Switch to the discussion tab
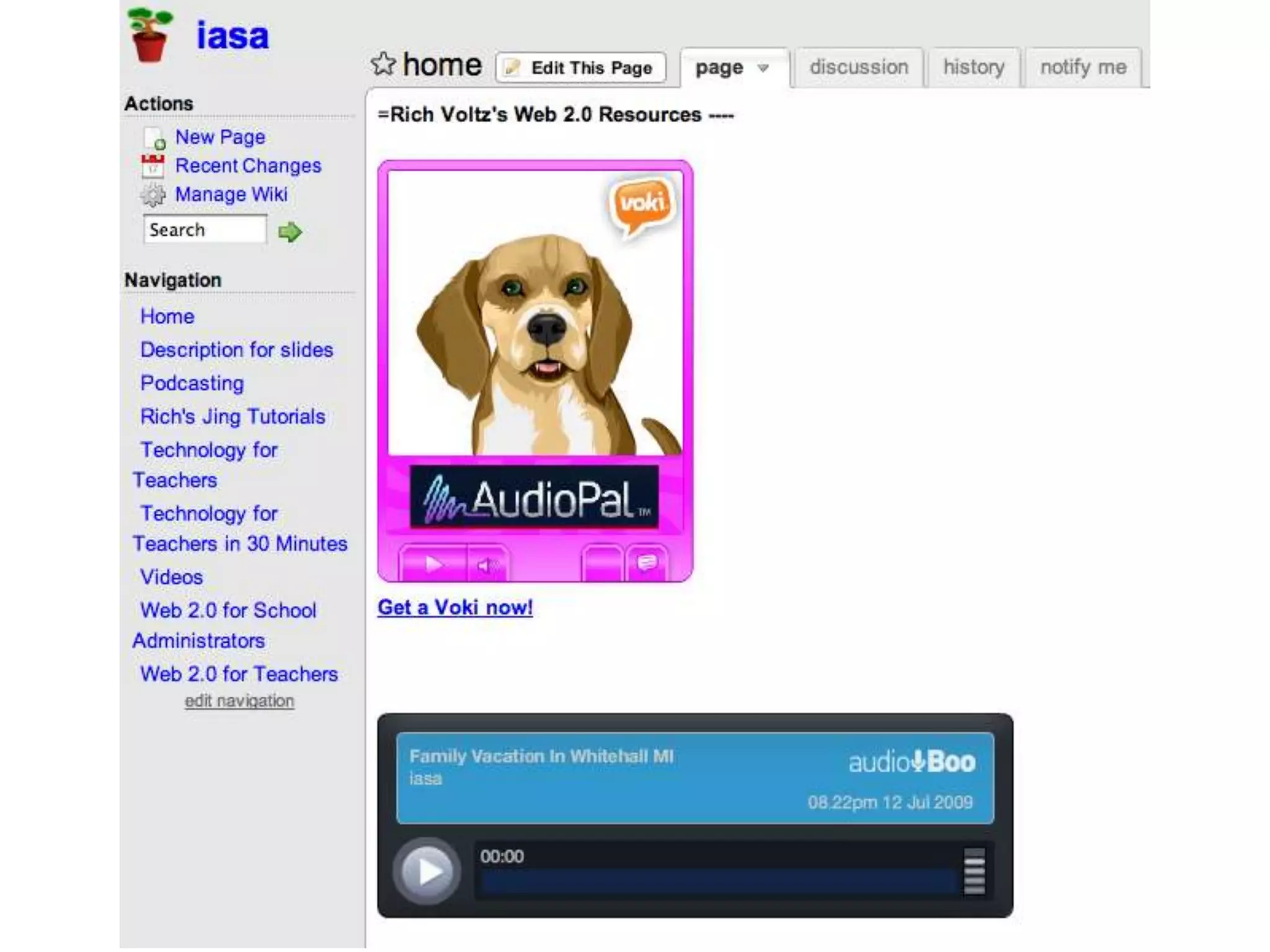The height and width of the screenshot is (952, 1270). 859,67
